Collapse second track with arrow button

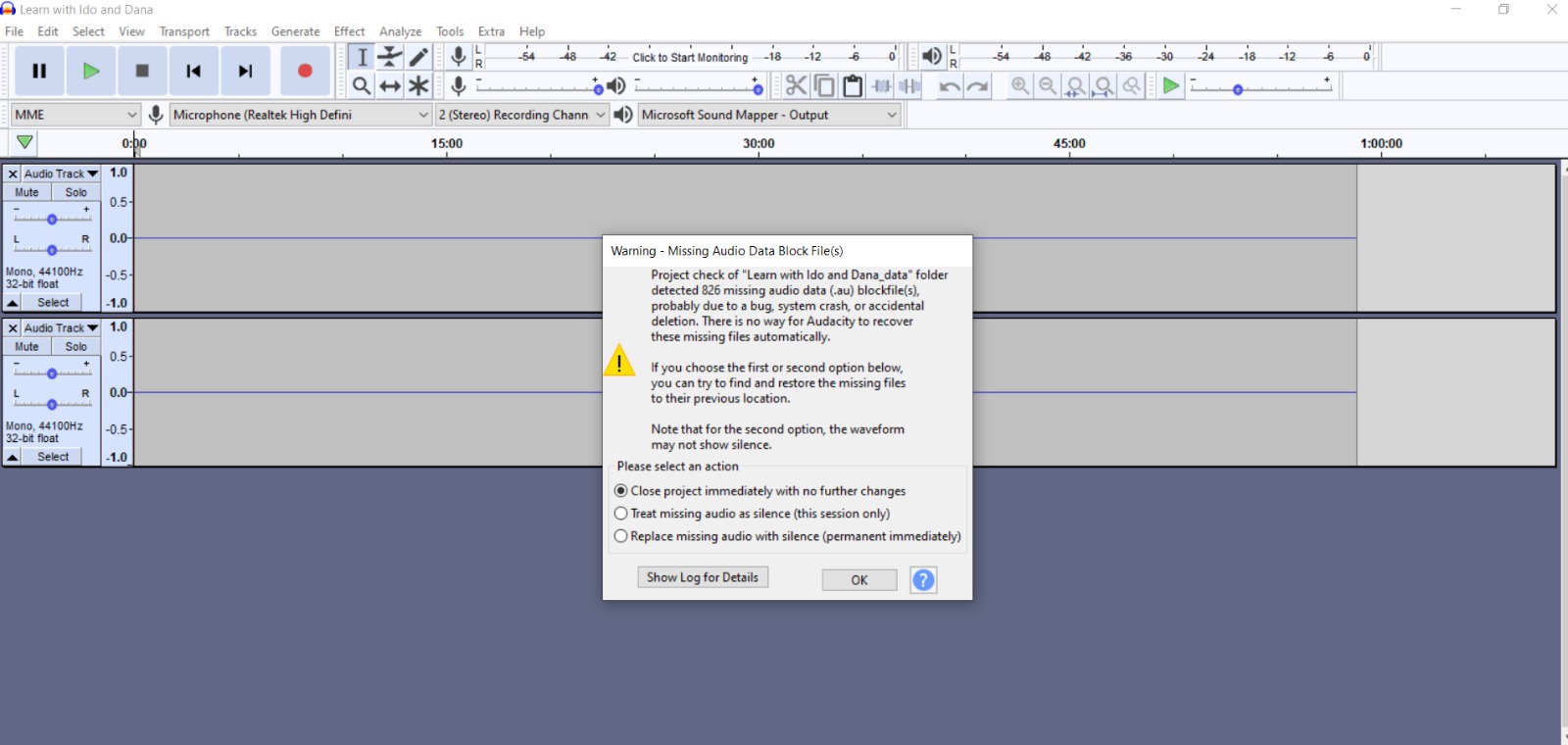click(13, 457)
